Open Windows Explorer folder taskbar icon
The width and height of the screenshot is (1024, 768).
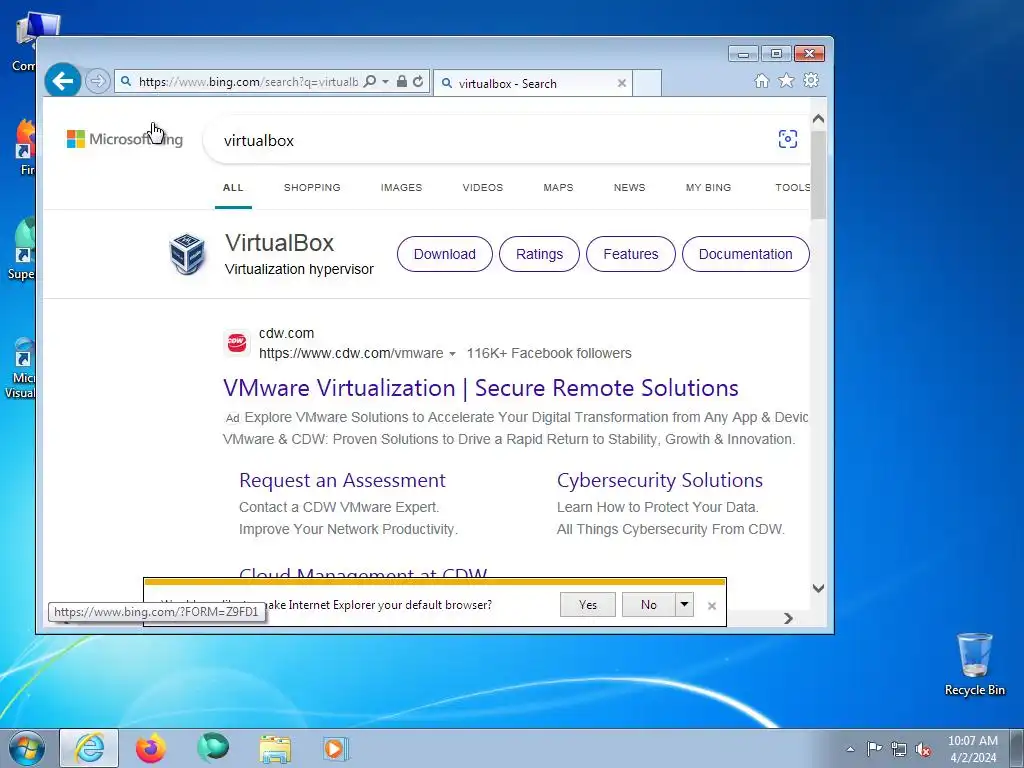click(x=275, y=749)
